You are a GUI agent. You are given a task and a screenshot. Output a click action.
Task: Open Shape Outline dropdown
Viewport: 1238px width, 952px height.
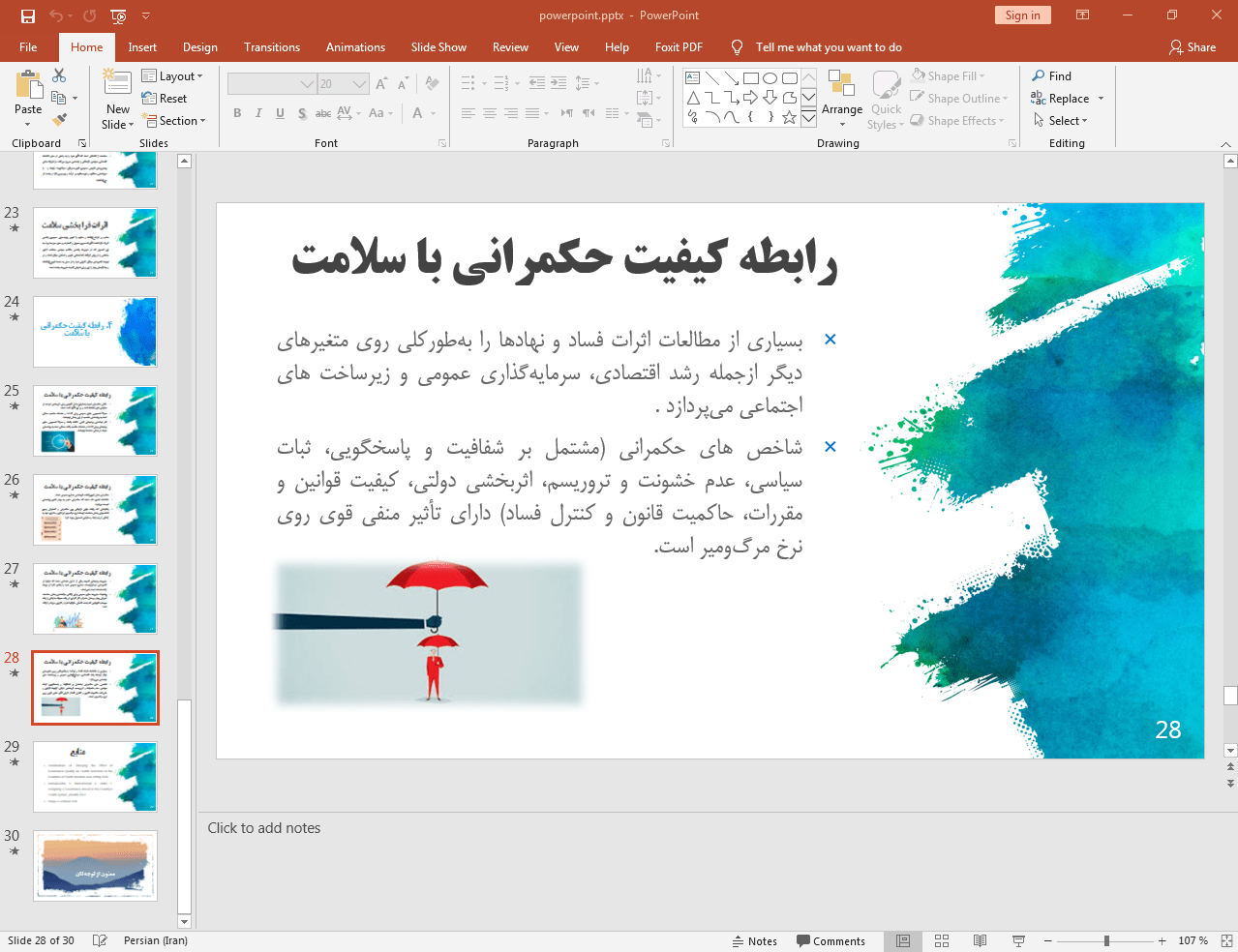tap(959, 99)
